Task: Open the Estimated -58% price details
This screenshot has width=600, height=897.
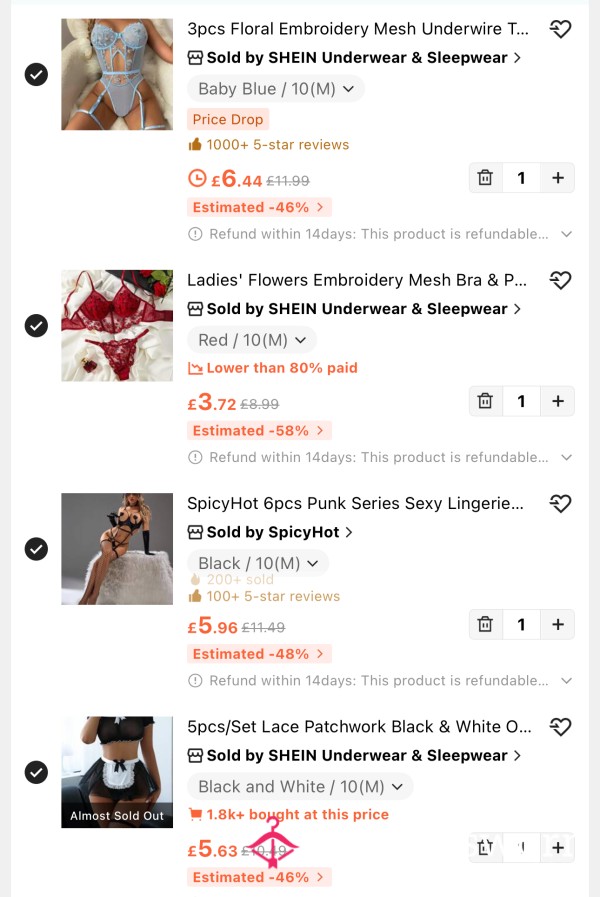Action: [258, 431]
